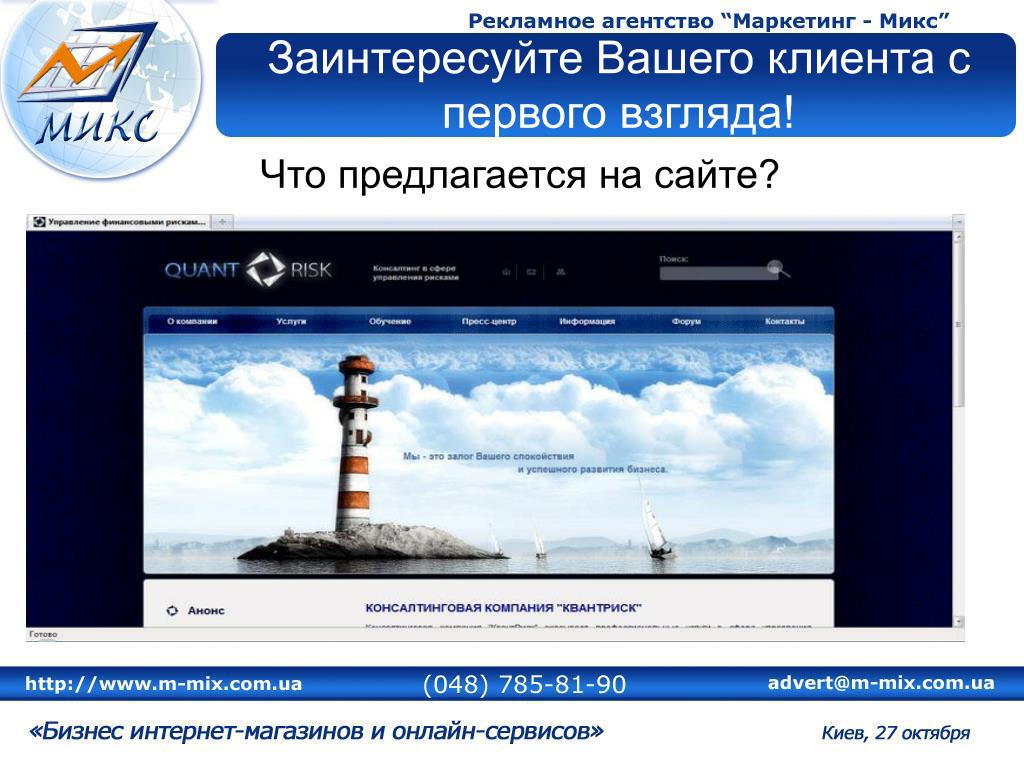The width and height of the screenshot is (1024, 768).
Task: Open the Контакты menu item
Action: 784,321
